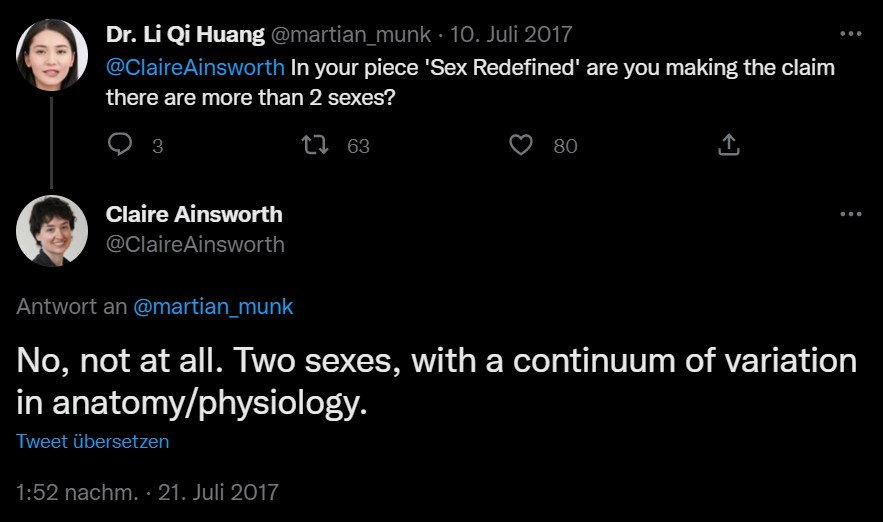Click the @ClaireAinsworth mention in the first tweet

(195, 68)
